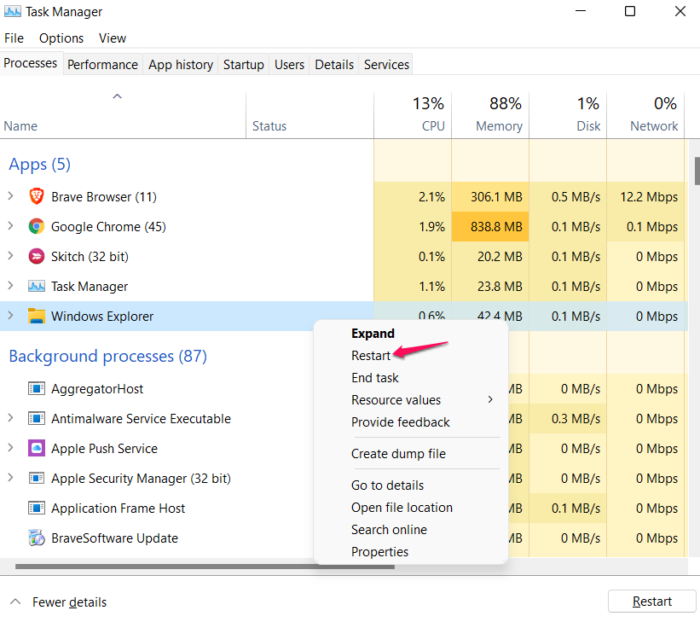Click the Windows Explorer folder icon

36,317
